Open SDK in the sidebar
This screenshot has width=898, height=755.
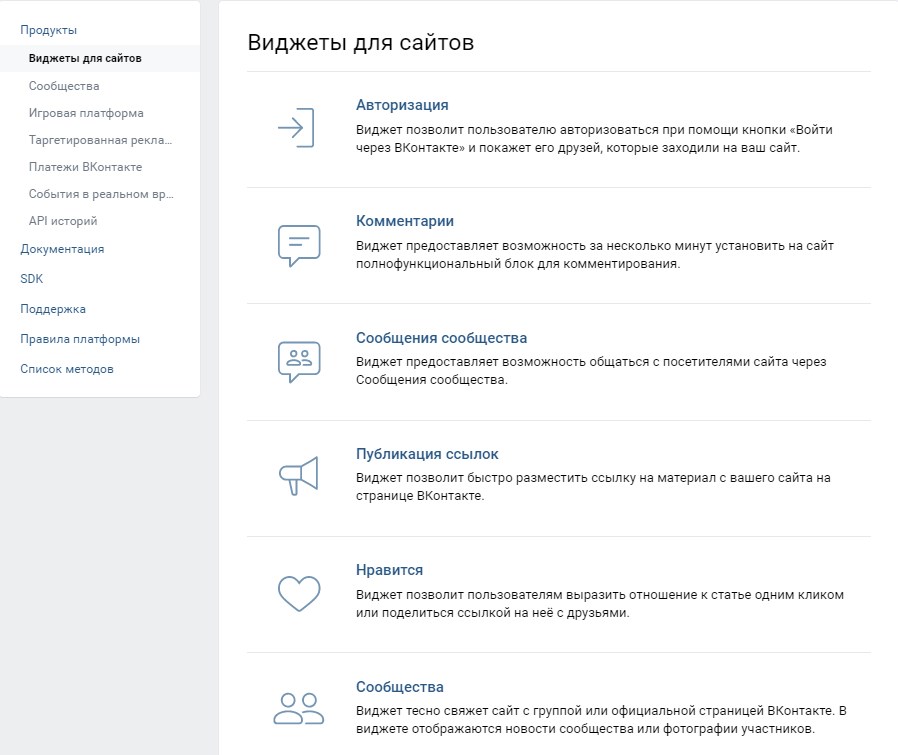[31, 279]
